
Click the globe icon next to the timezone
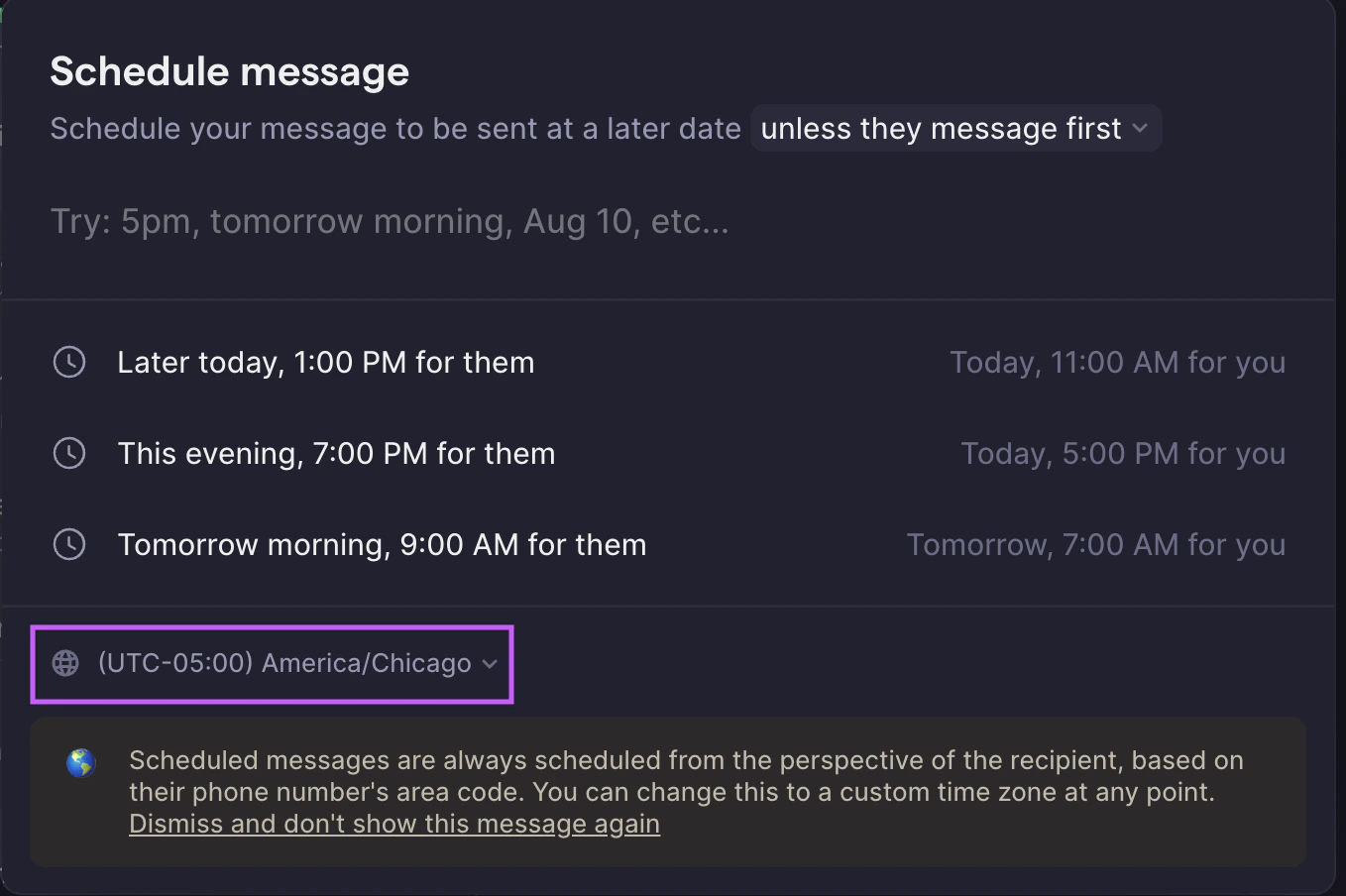(65, 663)
